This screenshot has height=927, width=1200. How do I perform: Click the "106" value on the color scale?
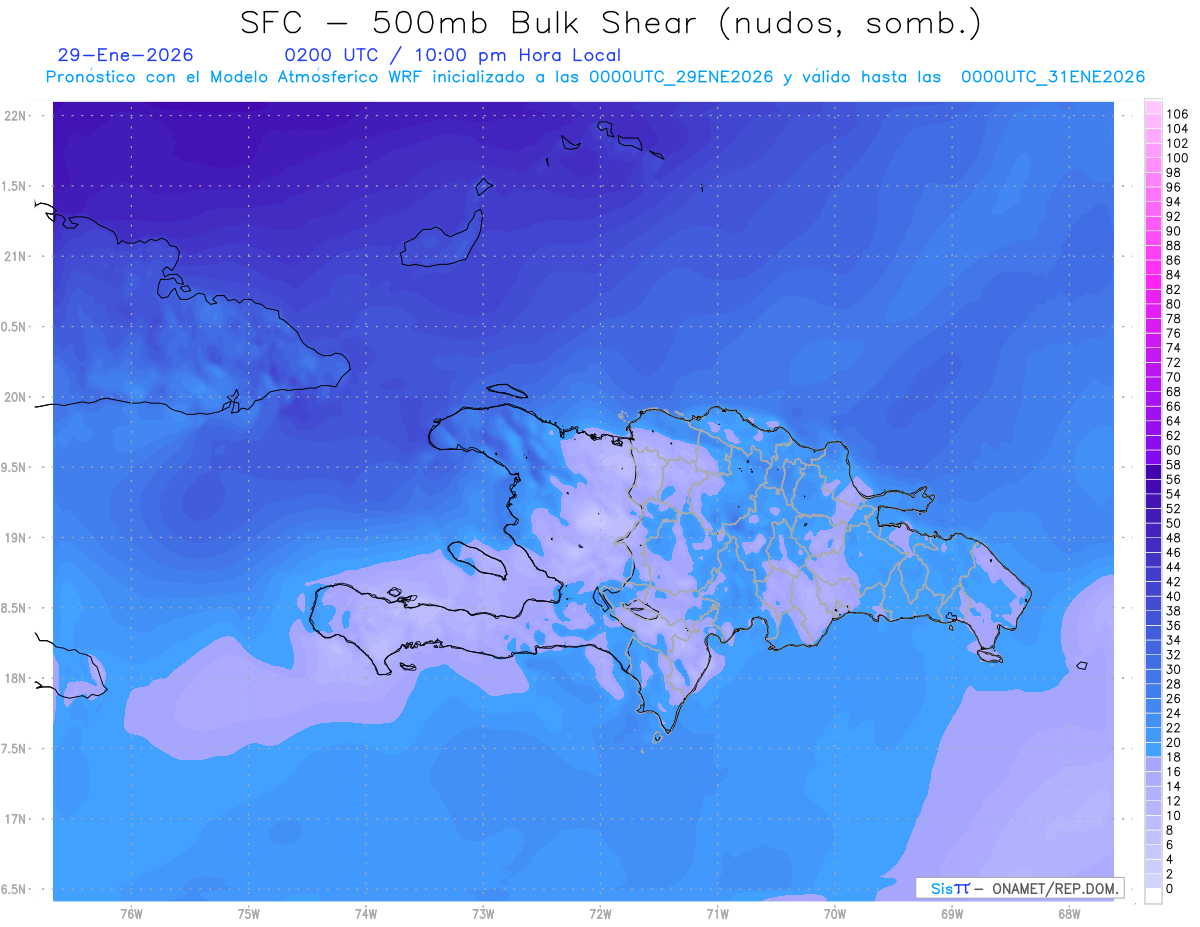(1177, 115)
